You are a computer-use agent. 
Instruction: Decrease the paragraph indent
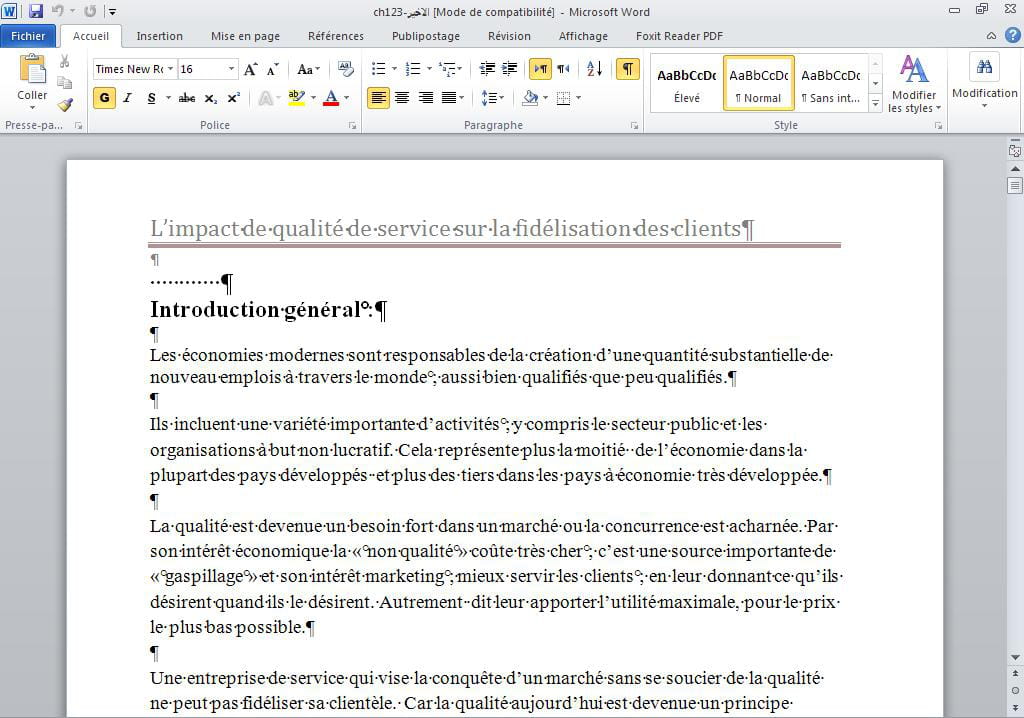487,69
